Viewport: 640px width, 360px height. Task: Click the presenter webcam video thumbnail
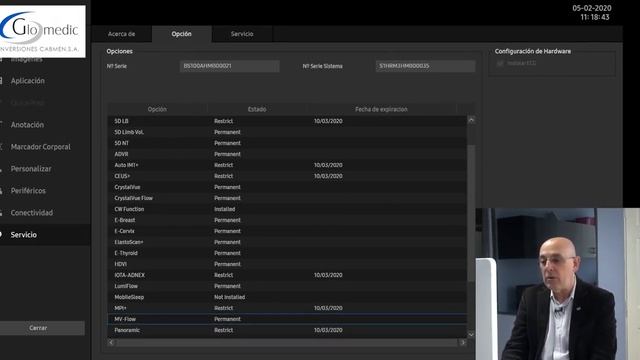558,284
